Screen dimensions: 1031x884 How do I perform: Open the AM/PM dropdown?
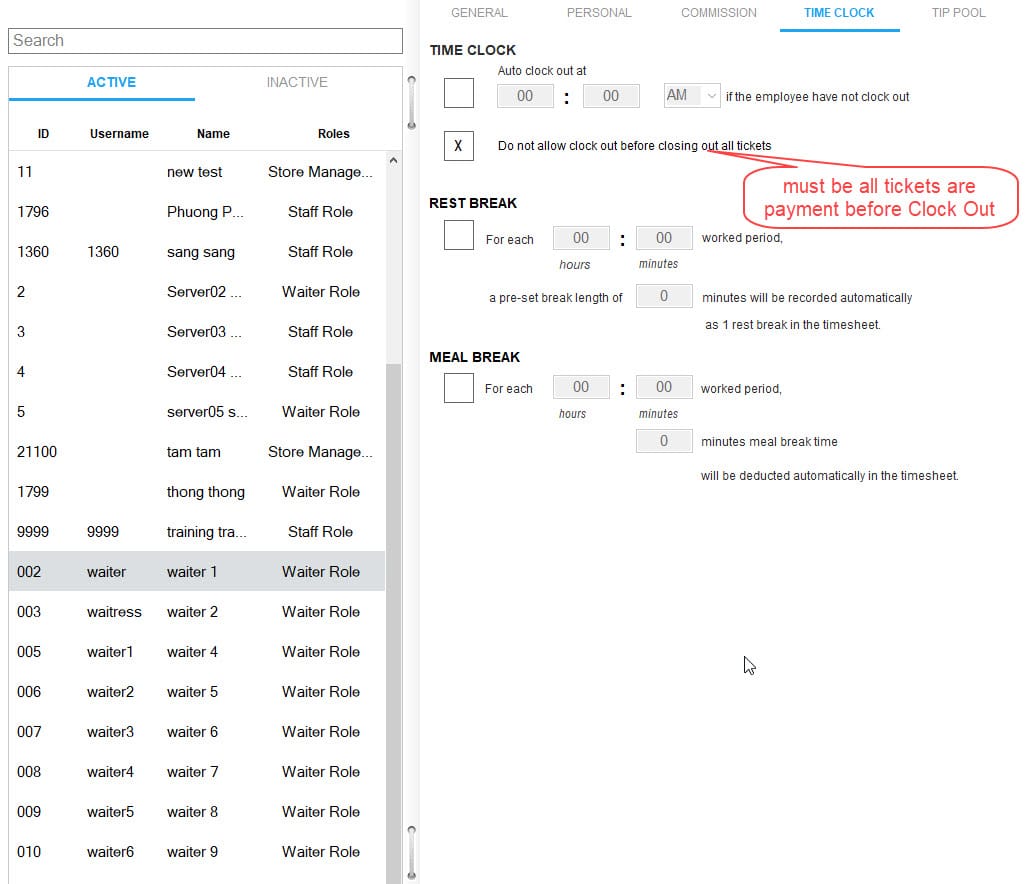[x=692, y=96]
